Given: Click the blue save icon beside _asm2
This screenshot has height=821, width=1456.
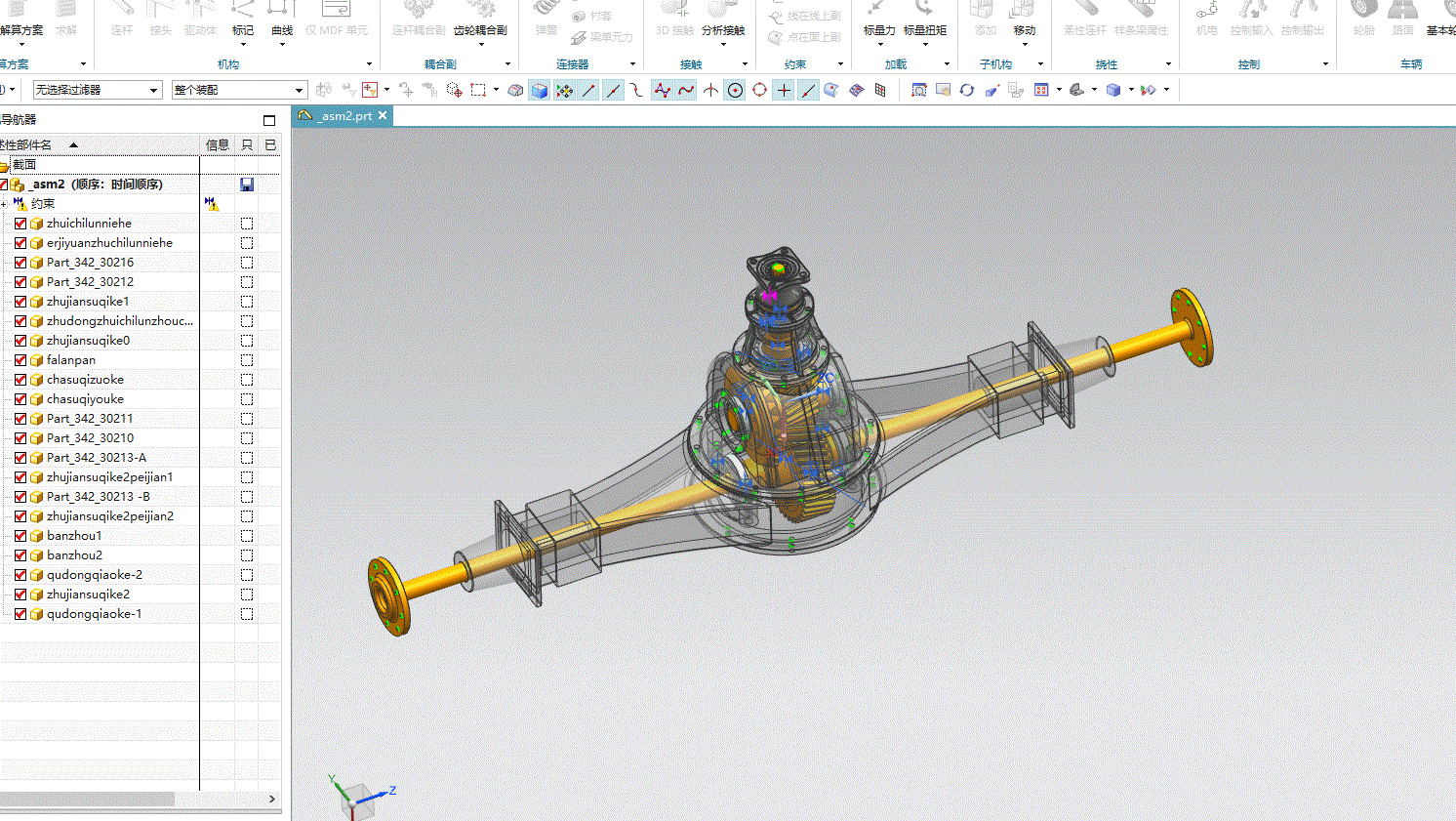Looking at the screenshot, I should (247, 185).
